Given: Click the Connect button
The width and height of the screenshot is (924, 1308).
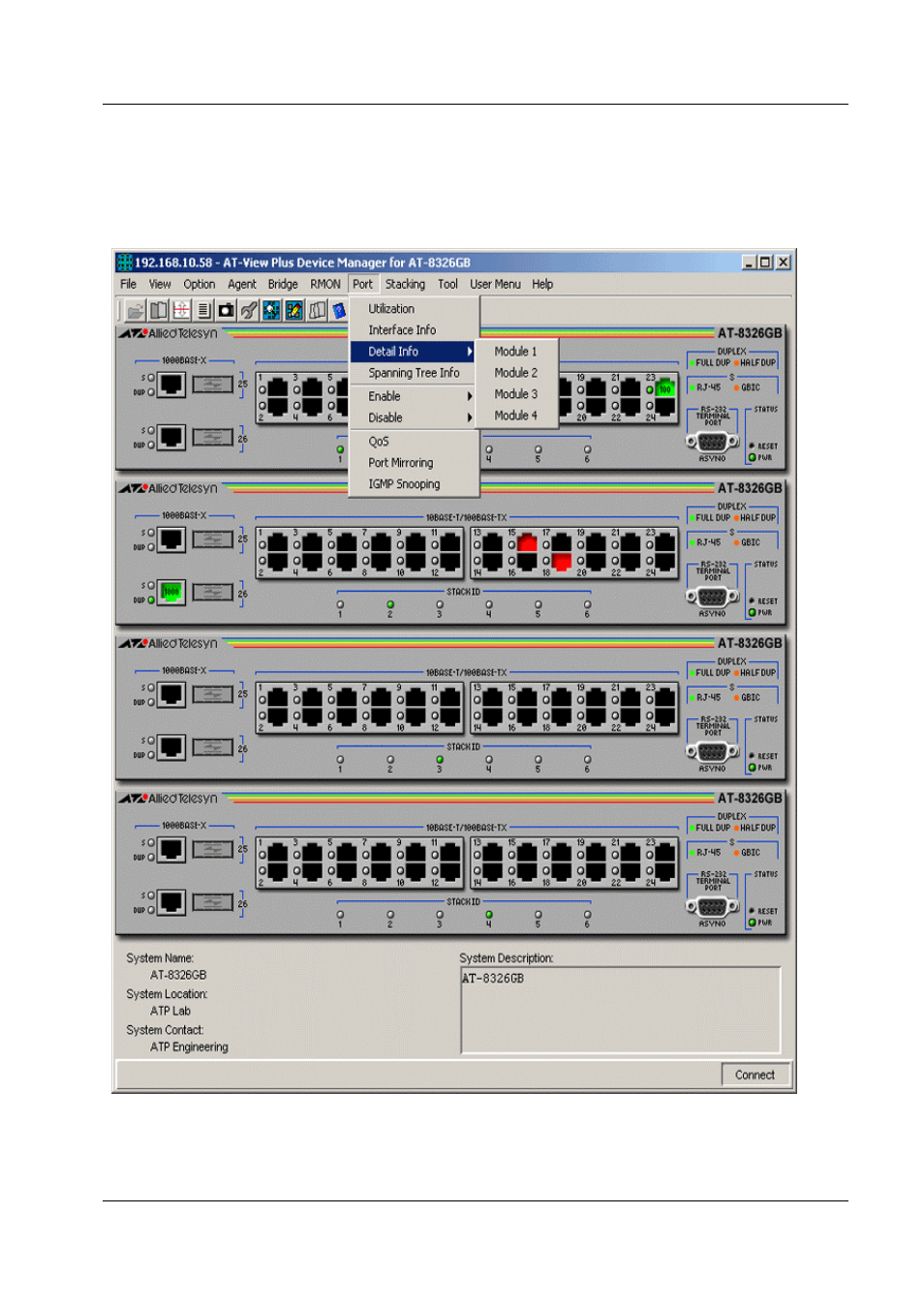Looking at the screenshot, I should tap(755, 1074).
